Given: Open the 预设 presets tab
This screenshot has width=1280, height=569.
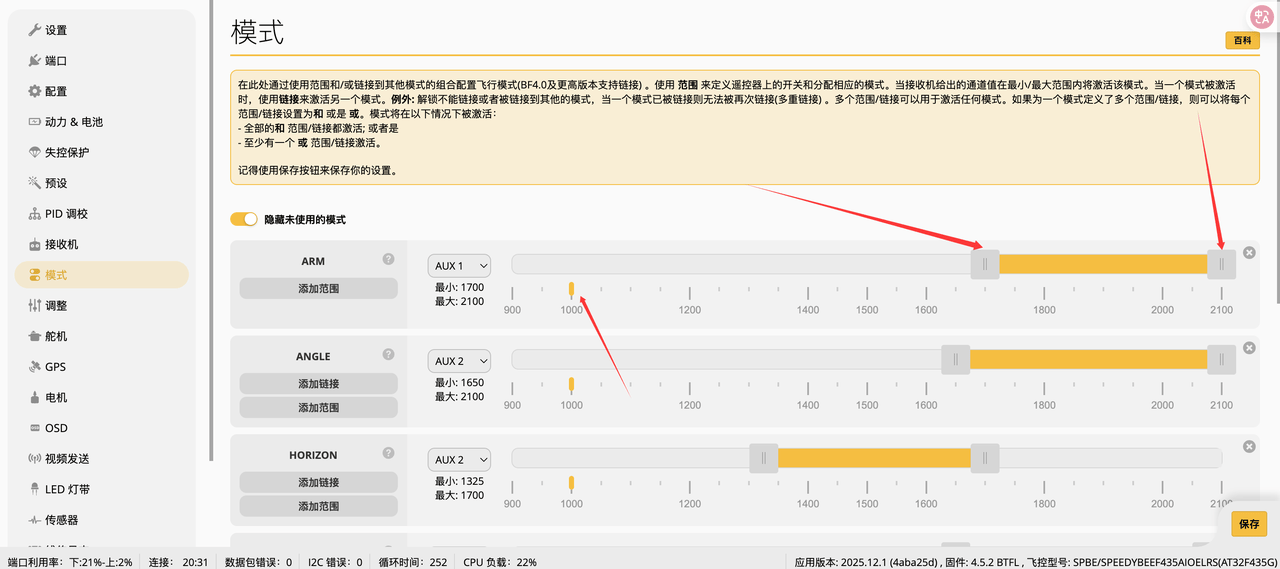Looking at the screenshot, I should coord(47,183).
